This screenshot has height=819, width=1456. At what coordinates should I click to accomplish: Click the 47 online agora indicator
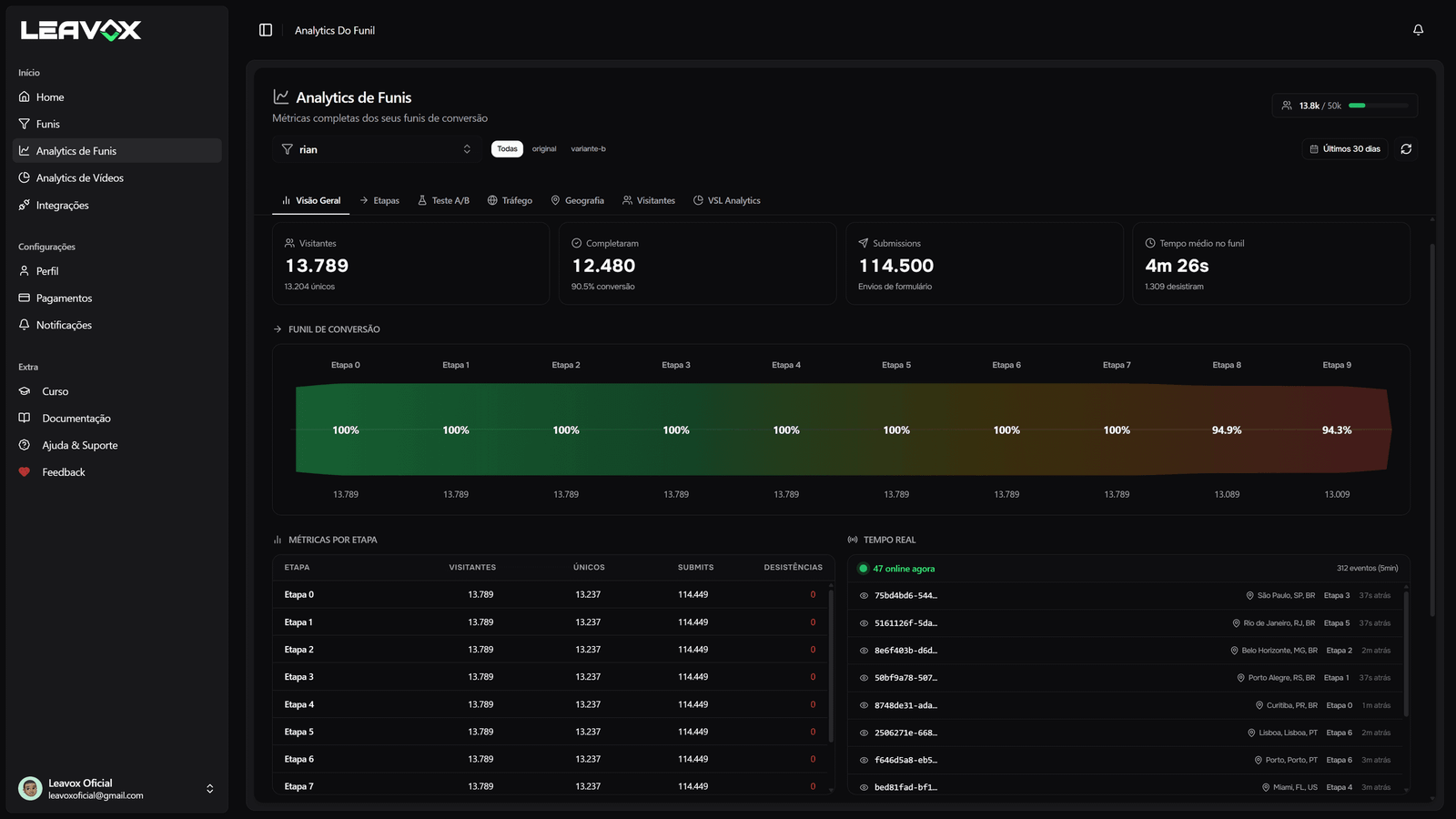coord(896,569)
